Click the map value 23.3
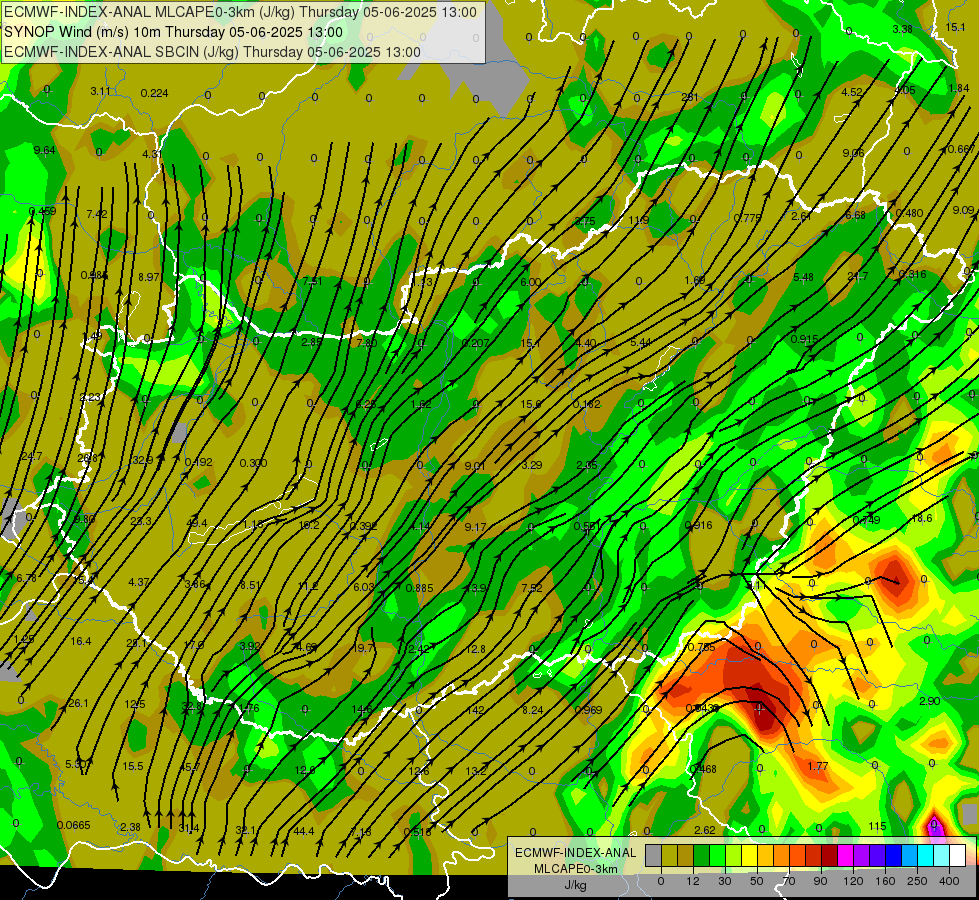979x900 pixels. (x=140, y=521)
